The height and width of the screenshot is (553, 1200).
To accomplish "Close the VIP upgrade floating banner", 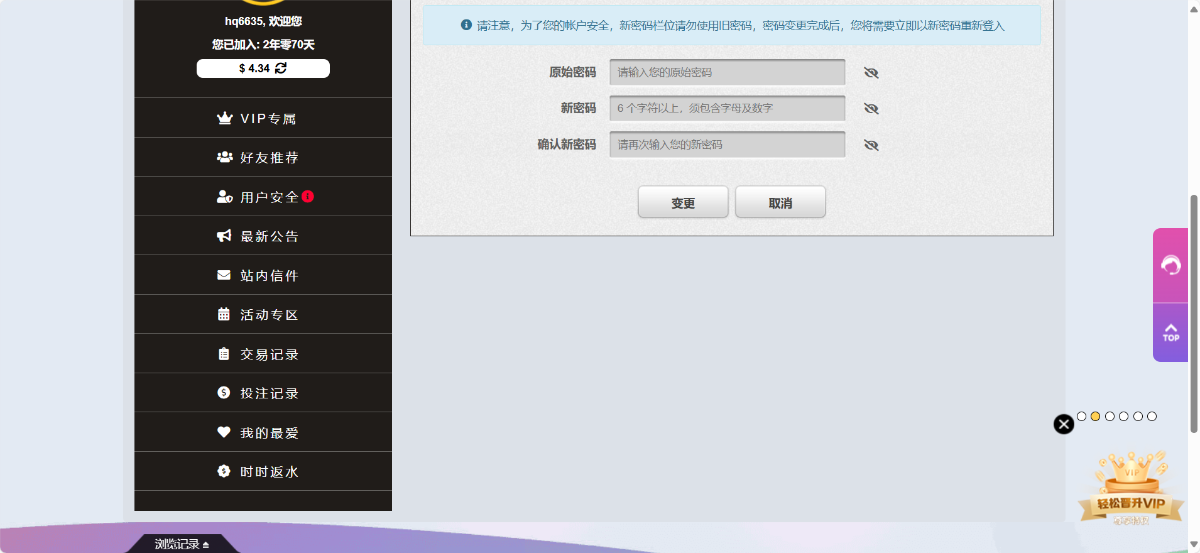I will [x=1064, y=424].
